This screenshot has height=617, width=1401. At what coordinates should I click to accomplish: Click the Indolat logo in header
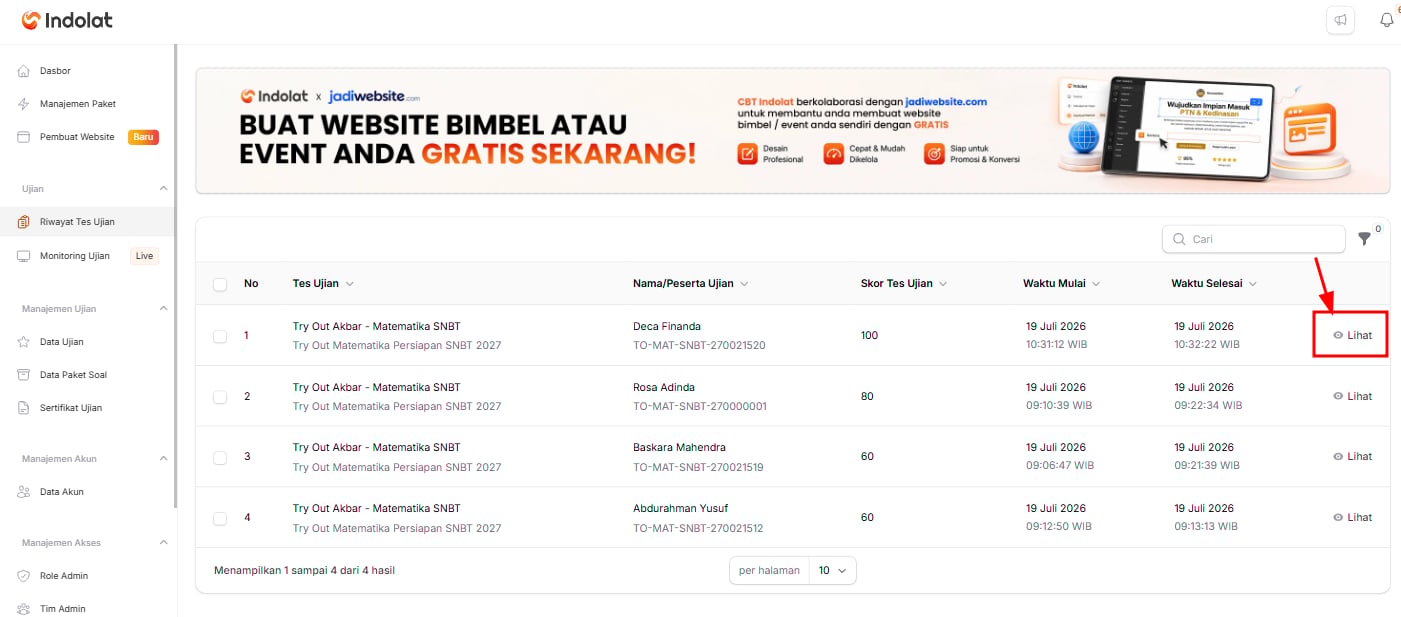67,20
